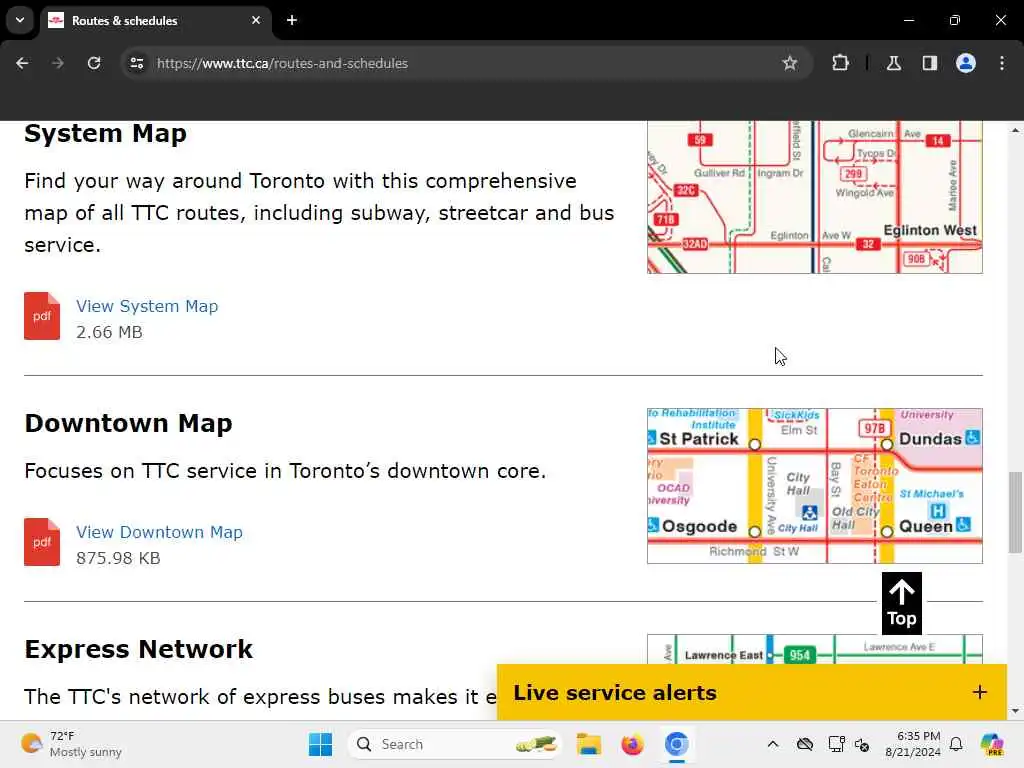
Task: View site information icon in address bar
Action: pyautogui.click(x=137, y=63)
